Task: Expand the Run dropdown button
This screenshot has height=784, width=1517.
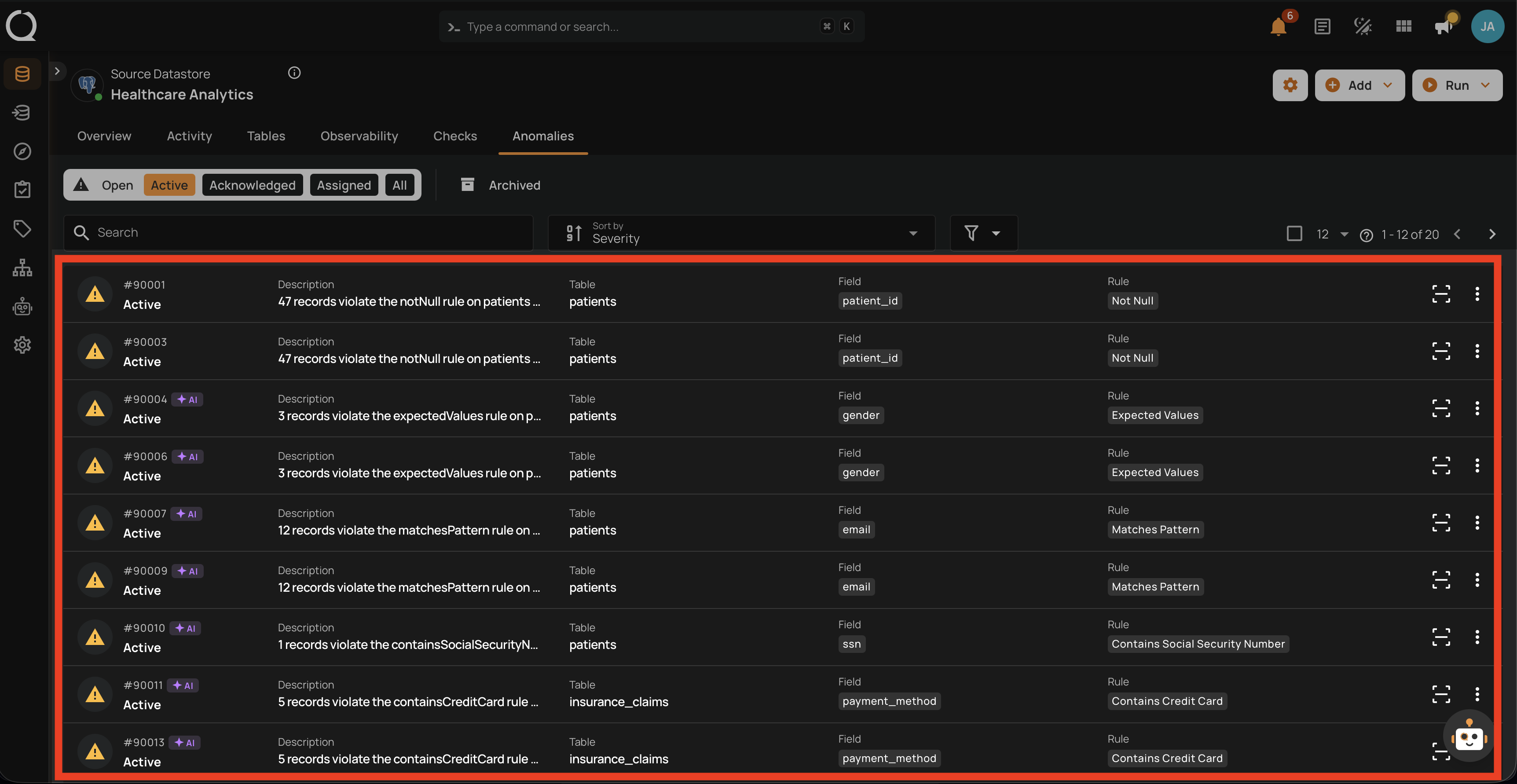Action: (x=1457, y=85)
